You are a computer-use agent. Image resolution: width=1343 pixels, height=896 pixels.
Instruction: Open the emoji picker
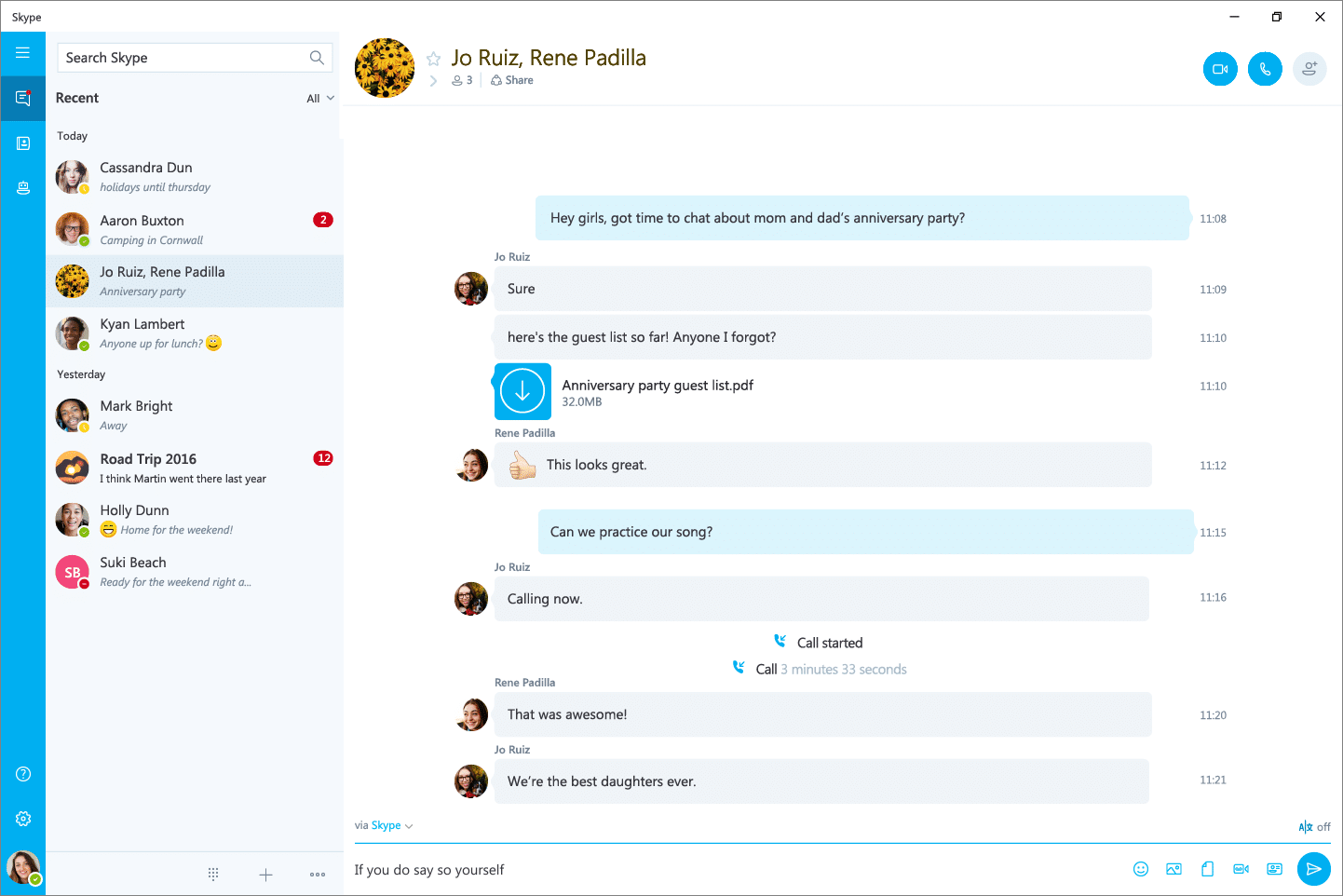pyautogui.click(x=1141, y=868)
